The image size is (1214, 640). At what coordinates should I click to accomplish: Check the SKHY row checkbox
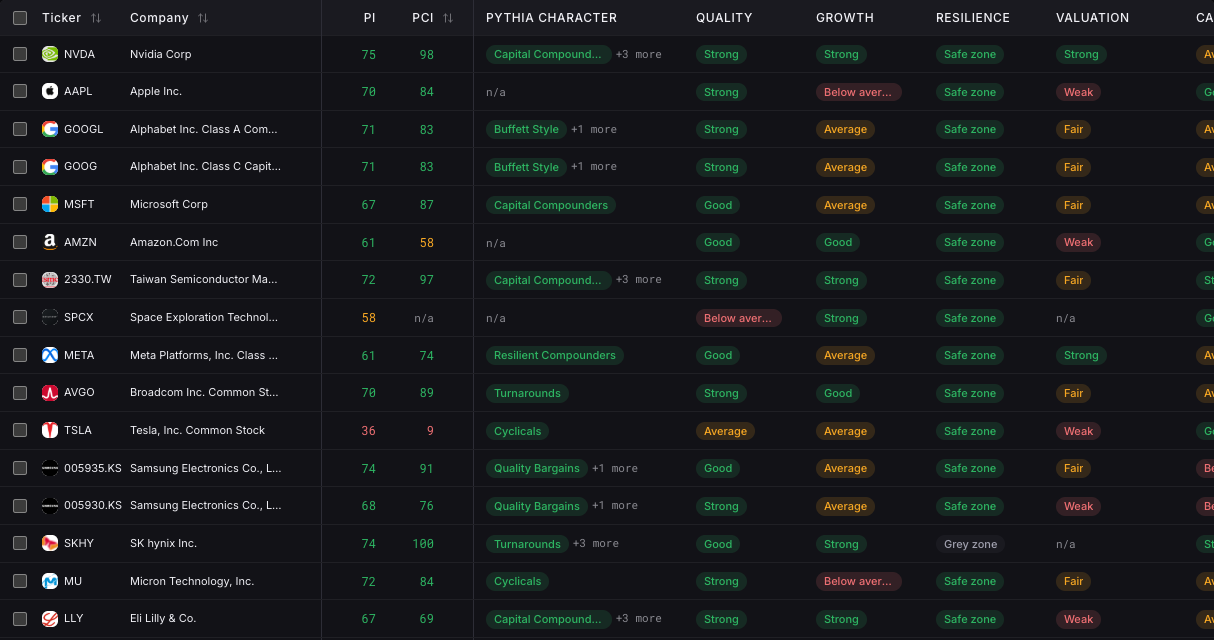pos(20,543)
